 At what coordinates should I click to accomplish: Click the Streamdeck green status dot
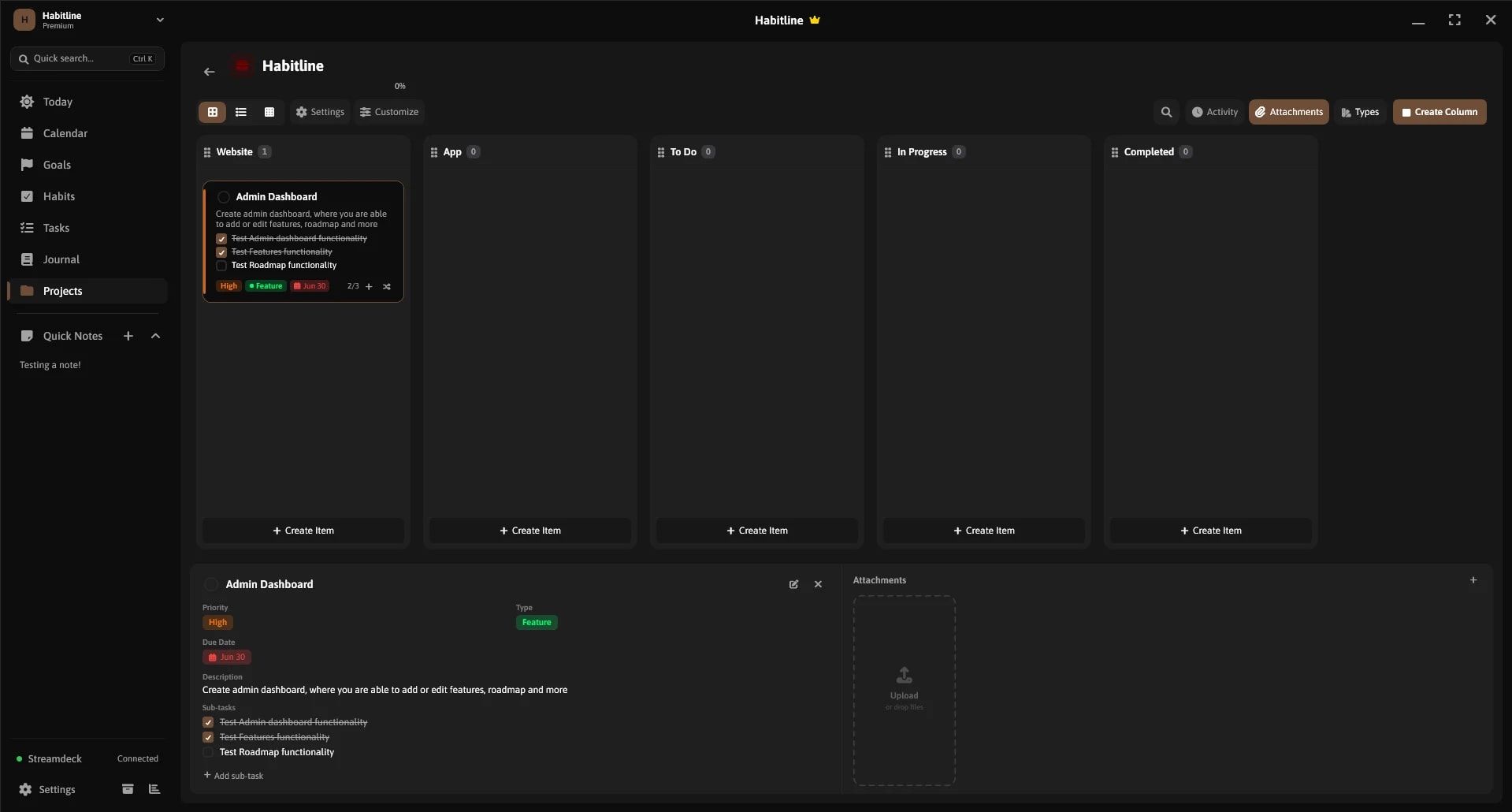19,759
